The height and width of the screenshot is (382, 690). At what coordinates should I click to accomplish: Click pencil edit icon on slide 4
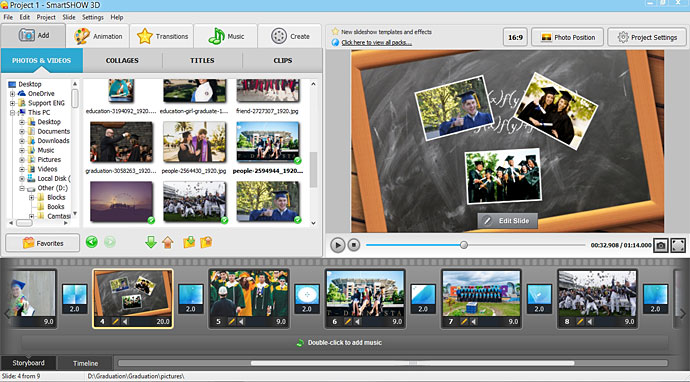point(115,322)
